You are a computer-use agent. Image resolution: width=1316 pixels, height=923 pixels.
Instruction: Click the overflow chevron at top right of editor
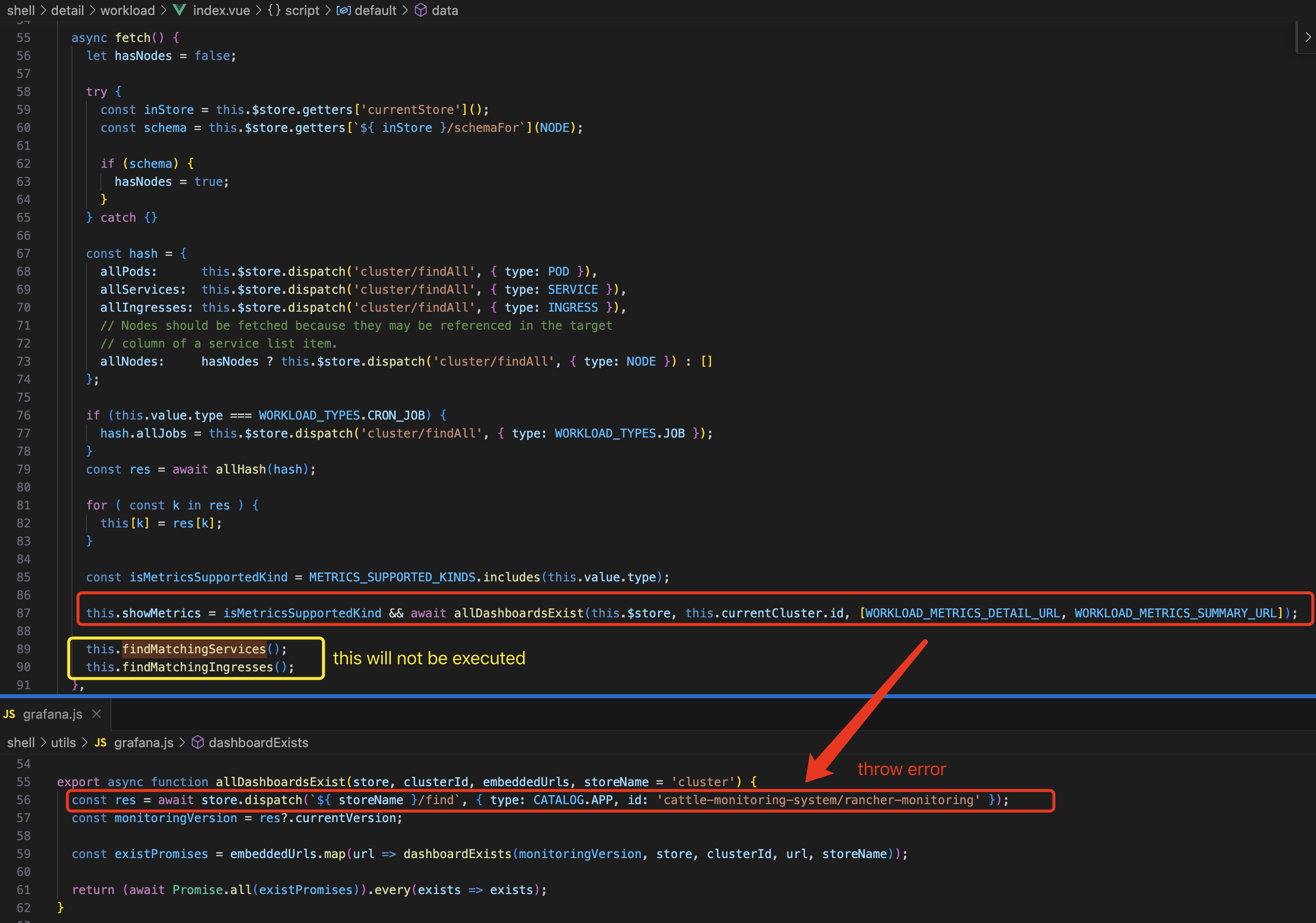tap(1308, 36)
